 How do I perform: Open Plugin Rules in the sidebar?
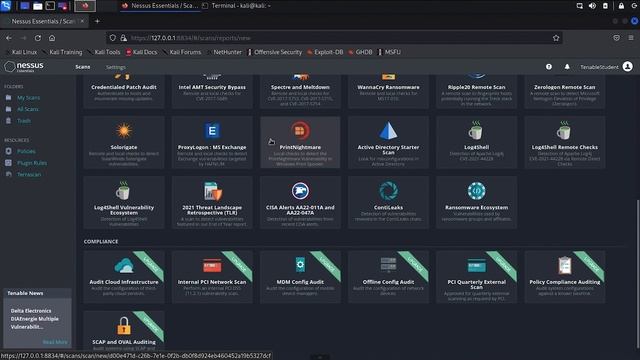point(32,163)
